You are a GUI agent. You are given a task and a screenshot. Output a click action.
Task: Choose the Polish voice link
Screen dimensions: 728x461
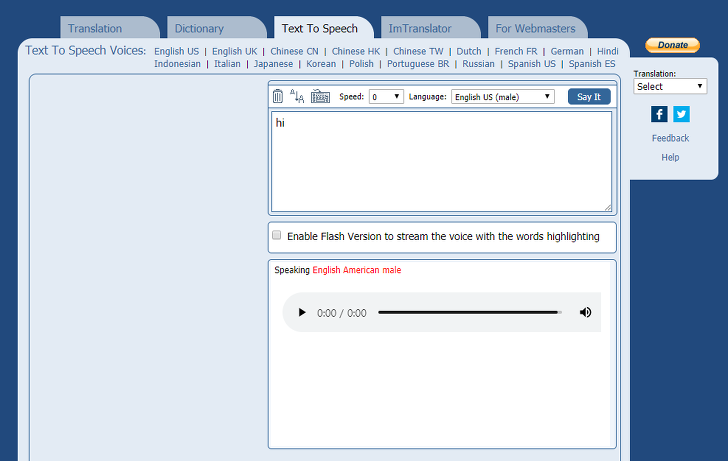361,64
